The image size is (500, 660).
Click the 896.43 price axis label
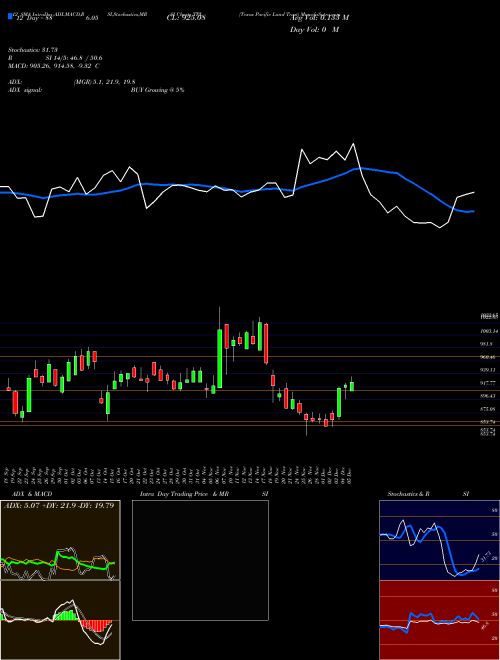(489, 396)
